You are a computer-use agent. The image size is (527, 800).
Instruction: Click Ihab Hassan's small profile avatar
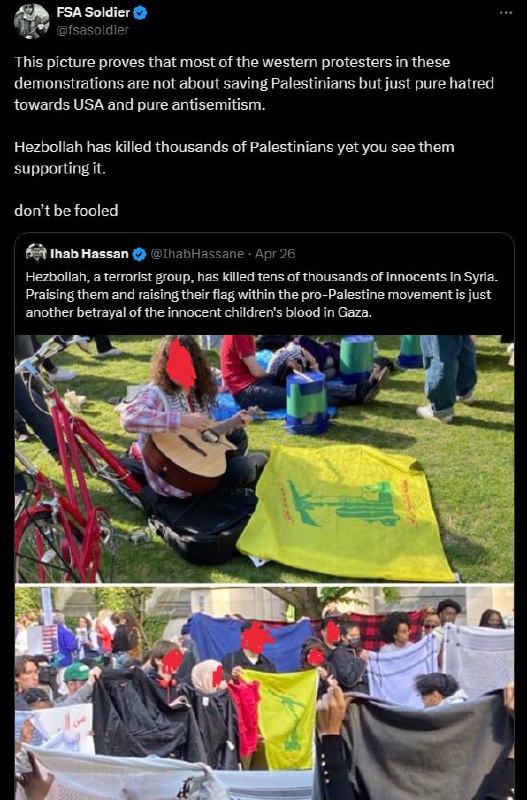coord(36,253)
